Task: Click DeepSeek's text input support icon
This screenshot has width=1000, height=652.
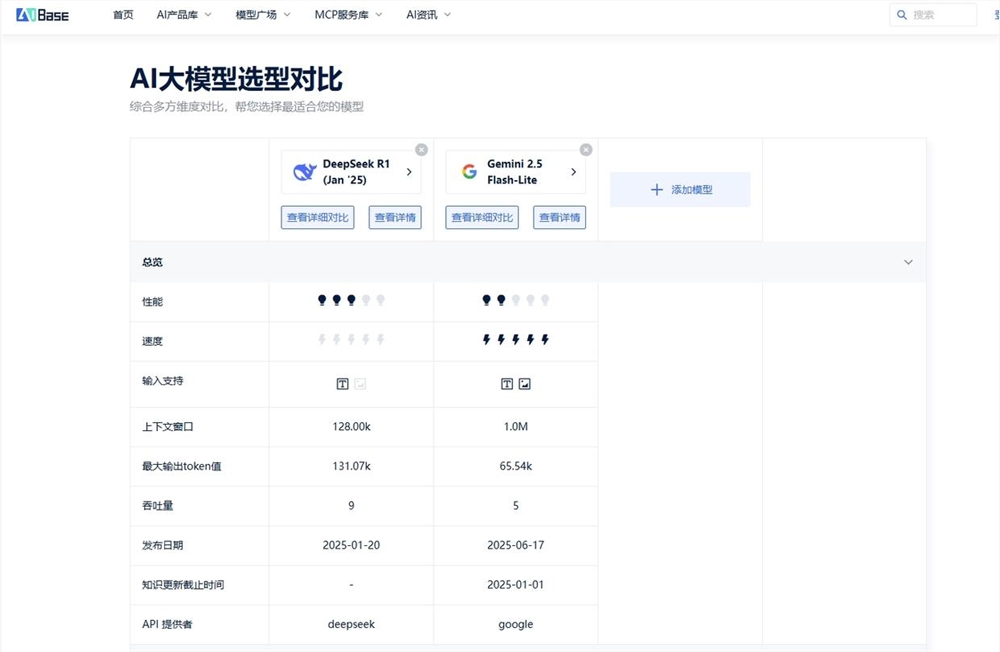Action: tap(342, 383)
